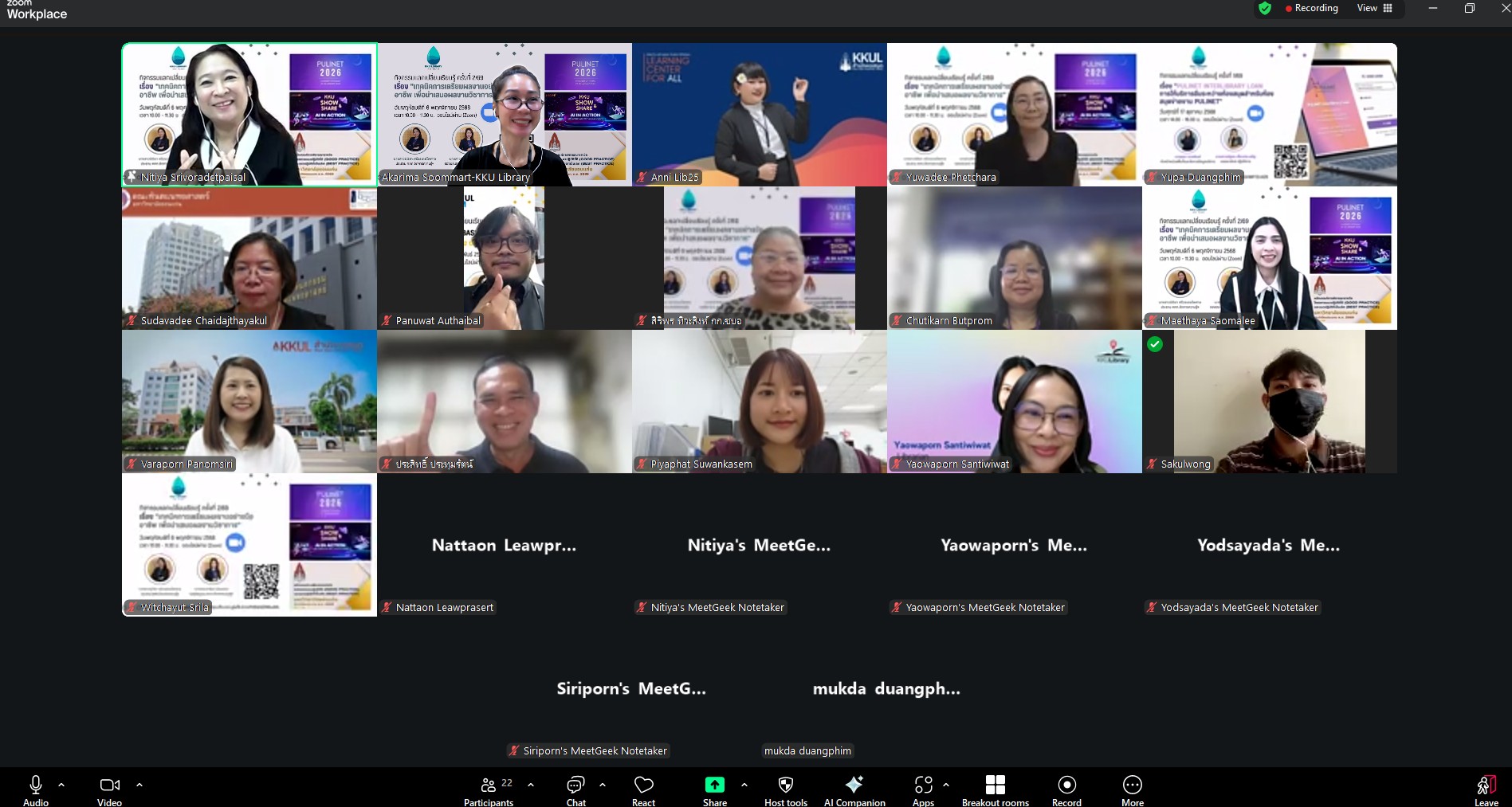The height and width of the screenshot is (807, 1512).
Task: Toggle the Video camera on or off
Action: click(x=109, y=789)
